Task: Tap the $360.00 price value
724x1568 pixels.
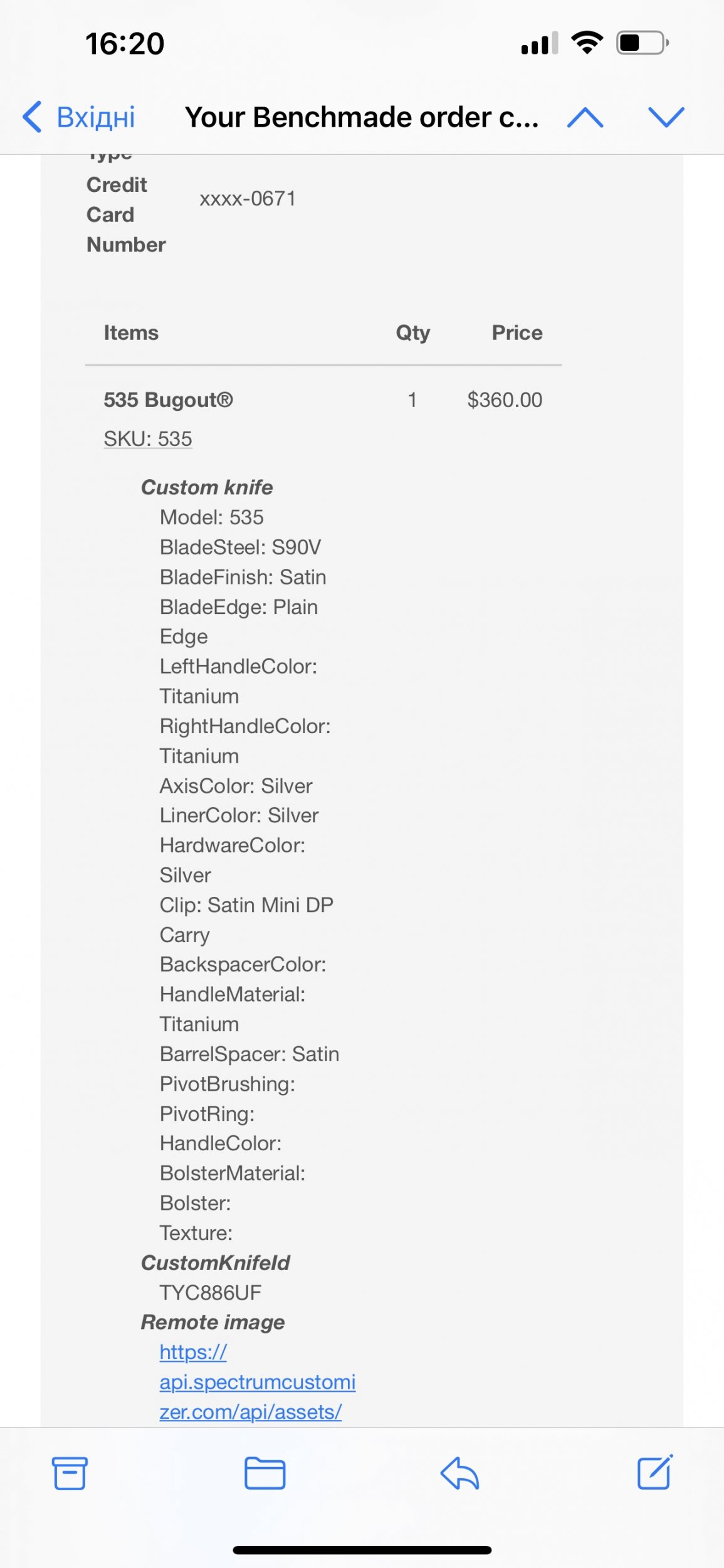Action: pos(505,400)
